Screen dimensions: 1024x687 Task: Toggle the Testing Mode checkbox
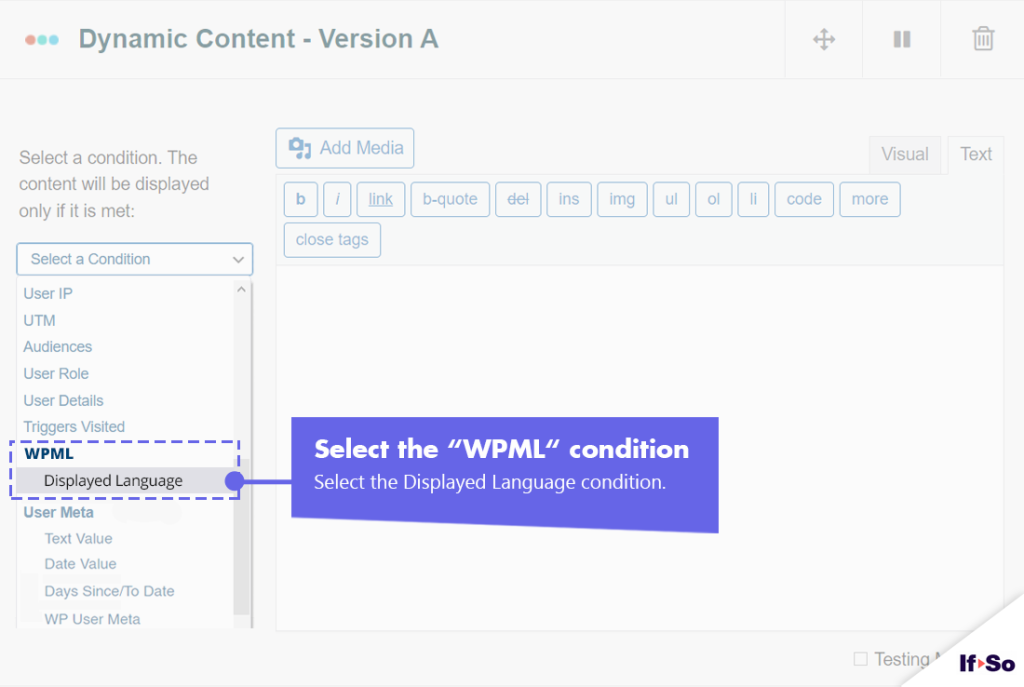pyautogui.click(x=860, y=659)
